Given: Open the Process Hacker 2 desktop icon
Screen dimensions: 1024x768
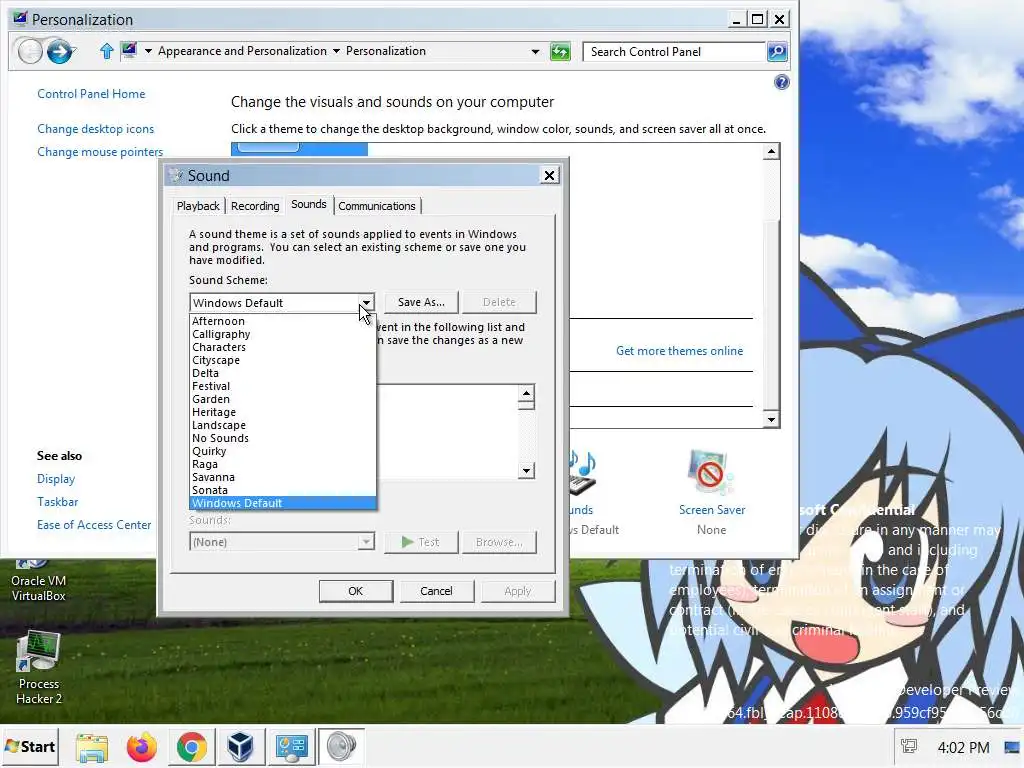Looking at the screenshot, I should [x=39, y=667].
